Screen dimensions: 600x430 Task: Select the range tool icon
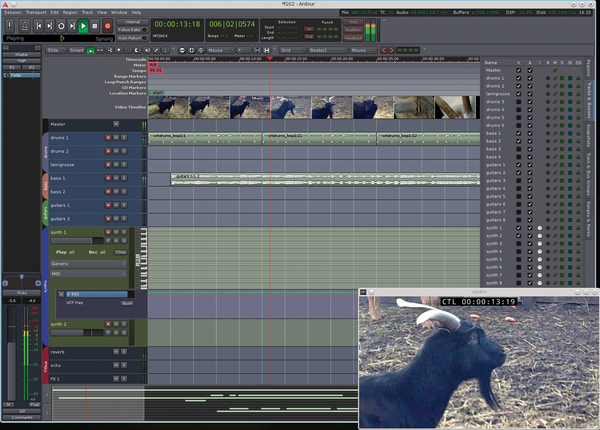100,50
